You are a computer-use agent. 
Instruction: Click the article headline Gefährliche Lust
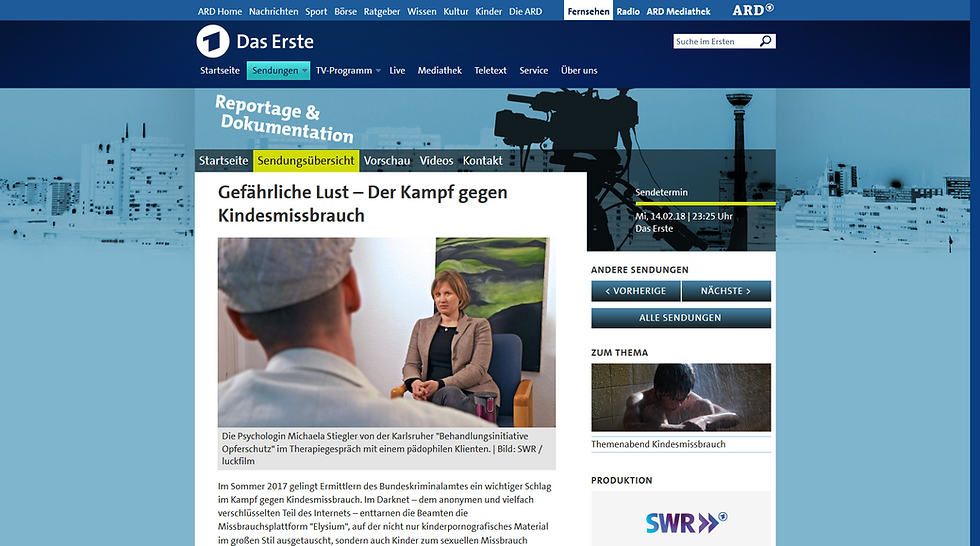point(362,204)
